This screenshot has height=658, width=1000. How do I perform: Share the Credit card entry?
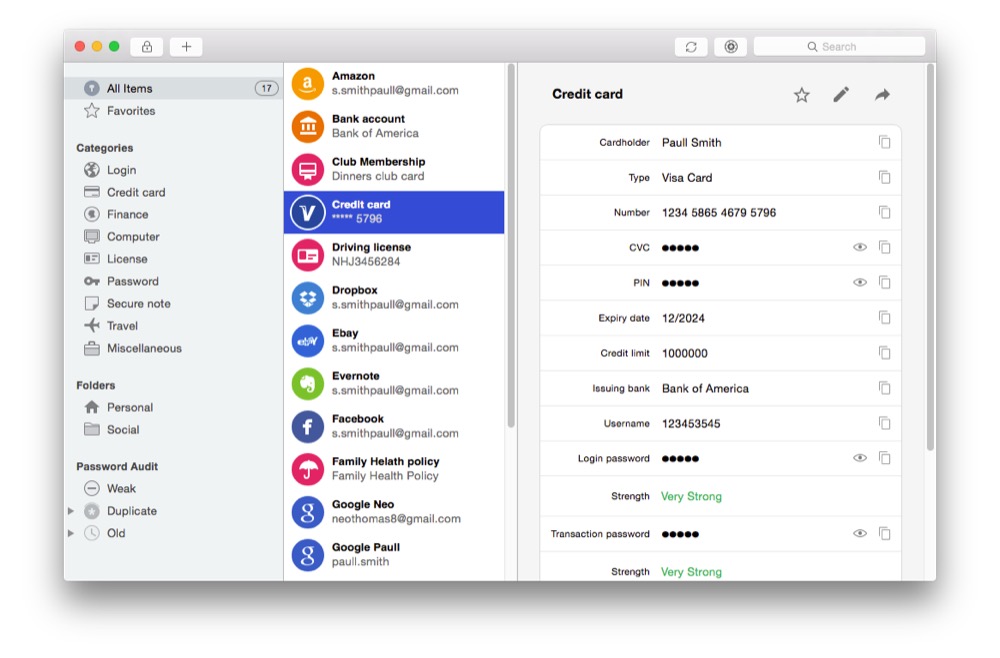[x=882, y=95]
